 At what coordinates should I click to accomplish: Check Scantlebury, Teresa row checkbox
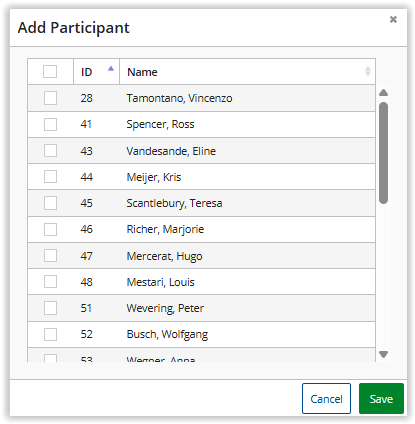coord(50,203)
